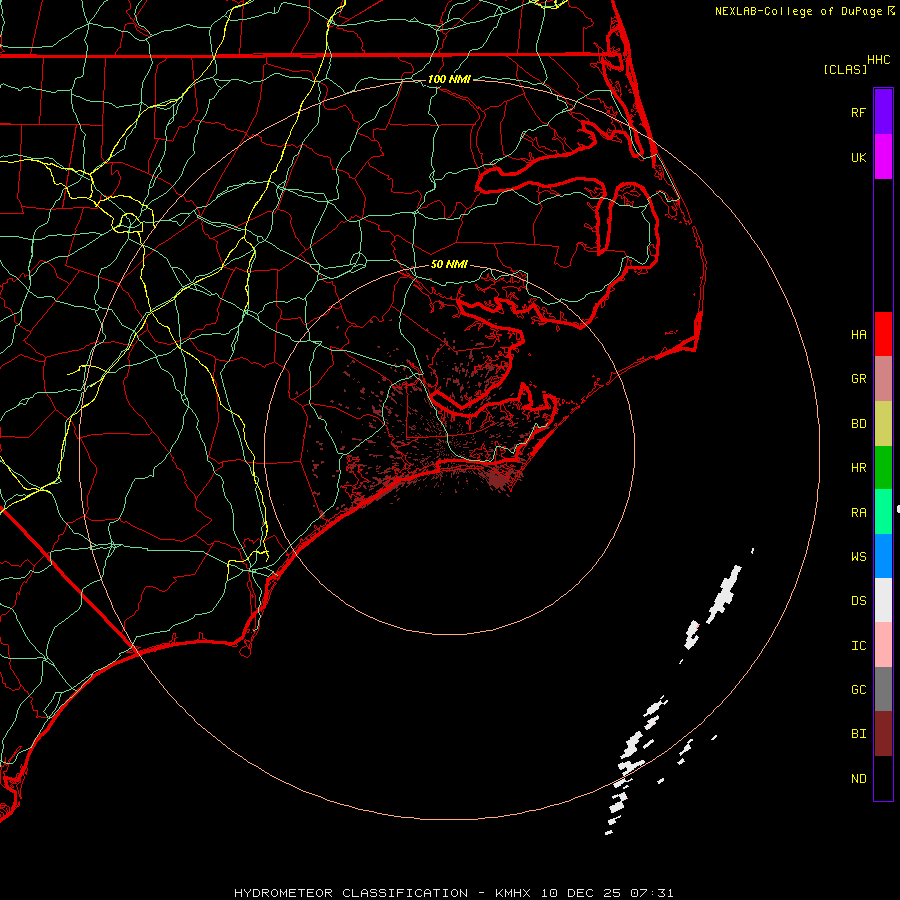Click the 'RF' legend label
Screen dimensions: 900x900
tap(858, 112)
